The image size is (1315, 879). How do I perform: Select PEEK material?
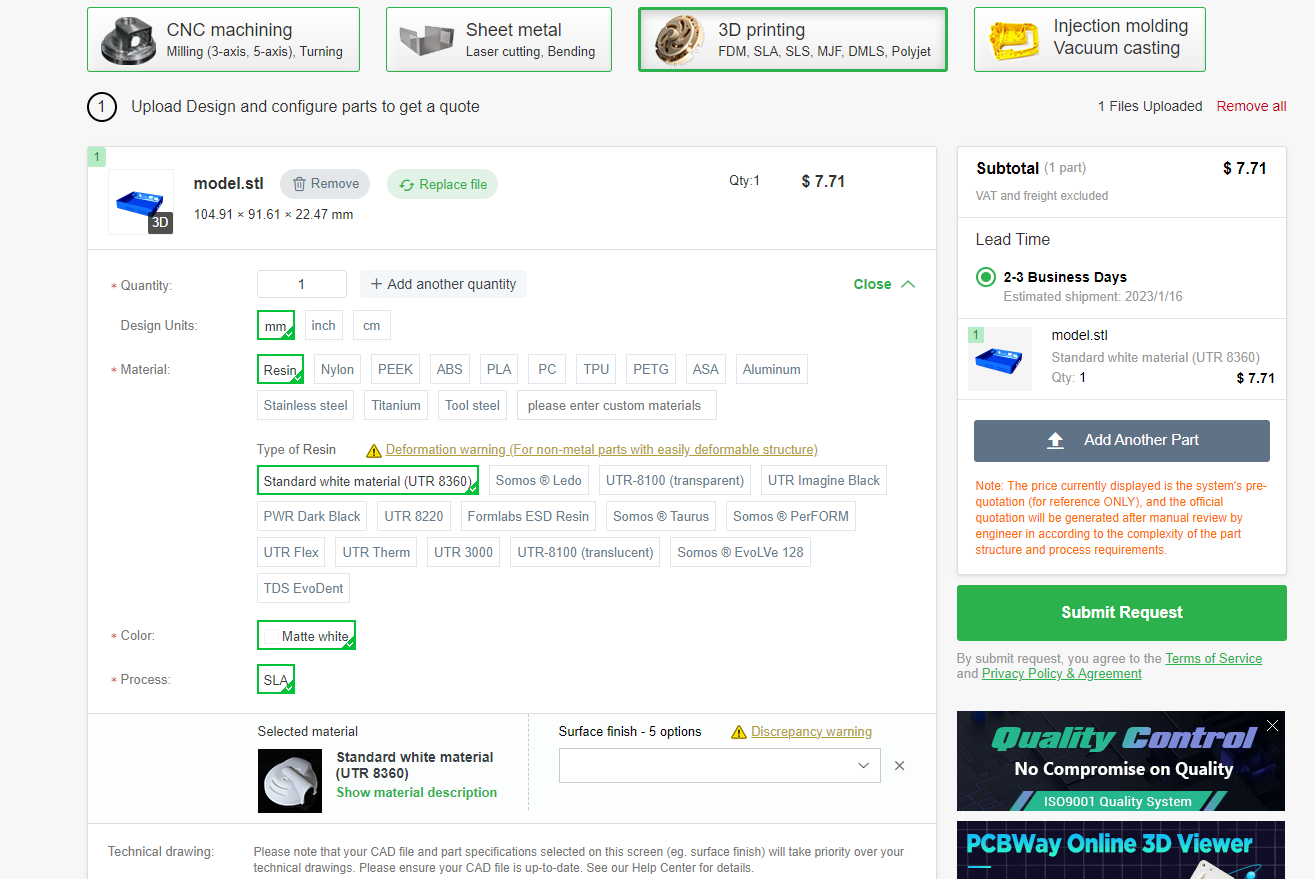(x=395, y=370)
